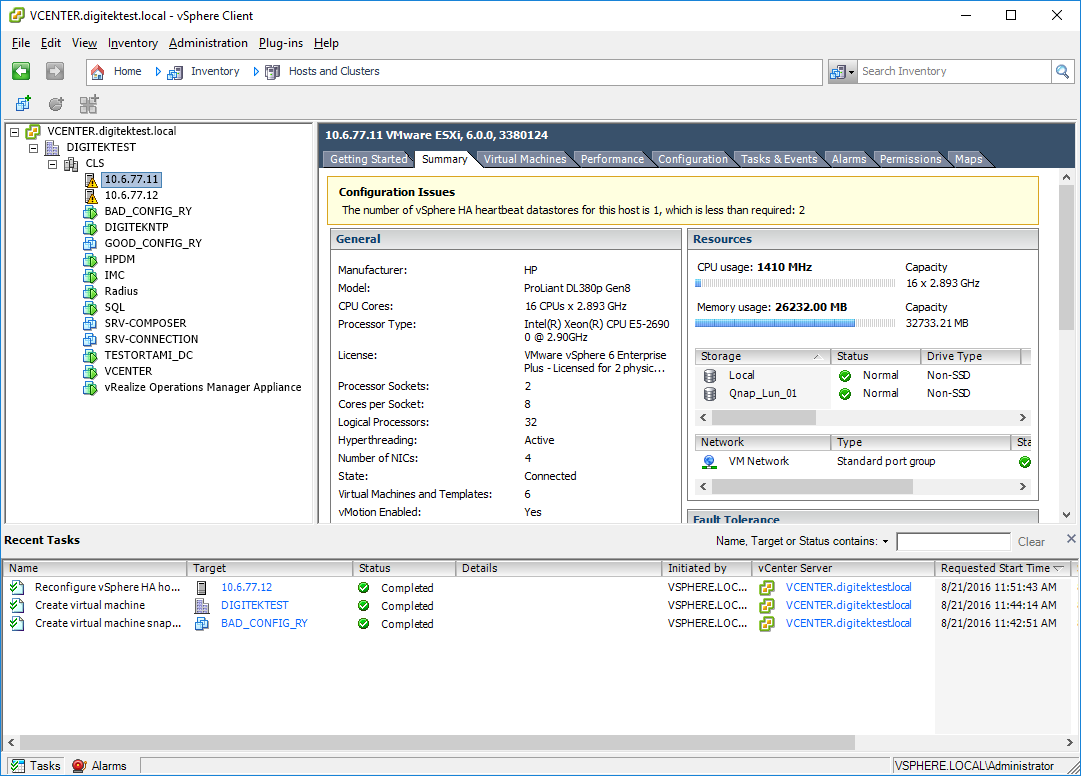The height and width of the screenshot is (776, 1081).
Task: Click the warning host icon for 10.6.77.12
Action: point(91,196)
